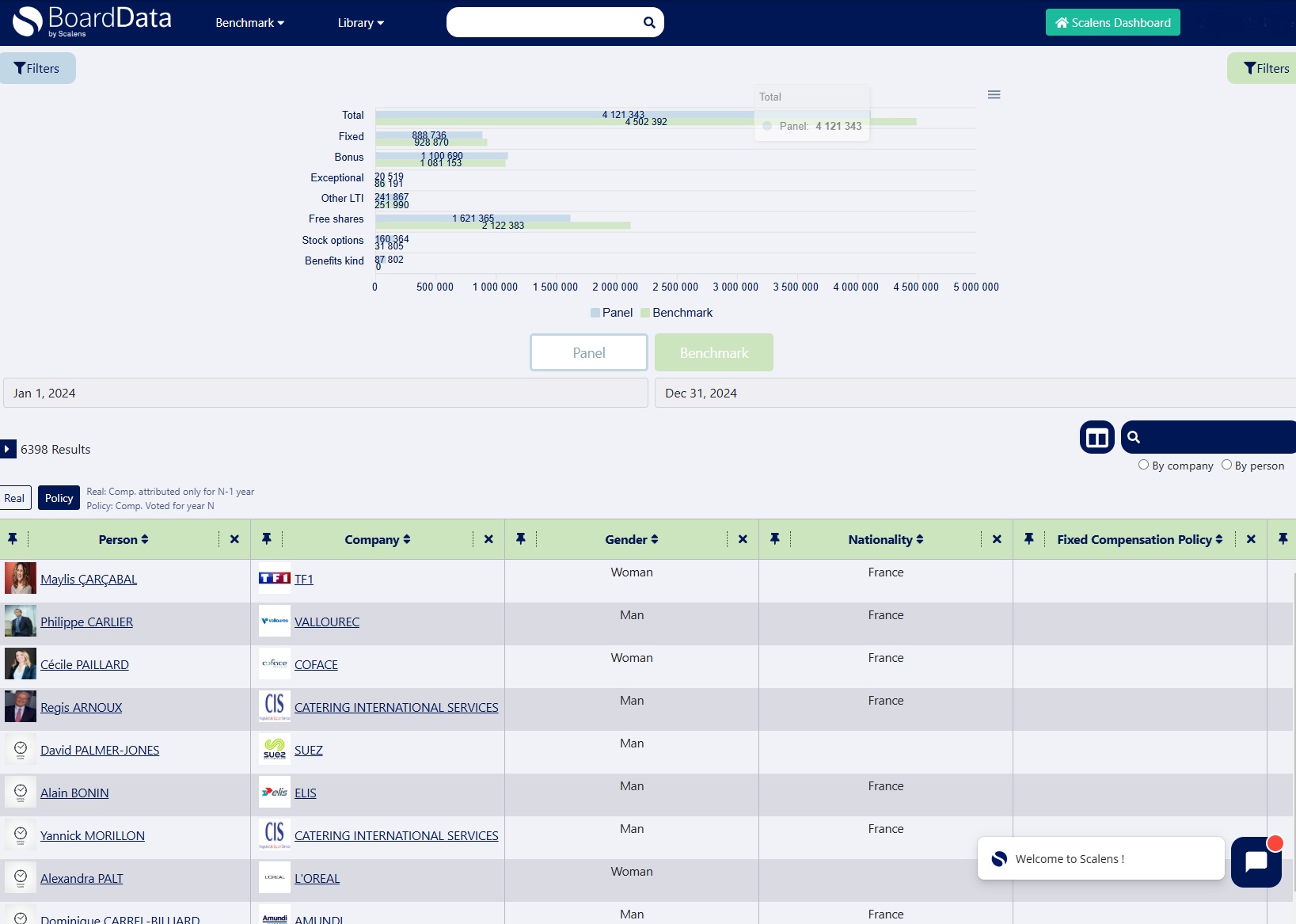The image size is (1296, 924).
Task: Remove the Gender column
Action: click(x=742, y=539)
